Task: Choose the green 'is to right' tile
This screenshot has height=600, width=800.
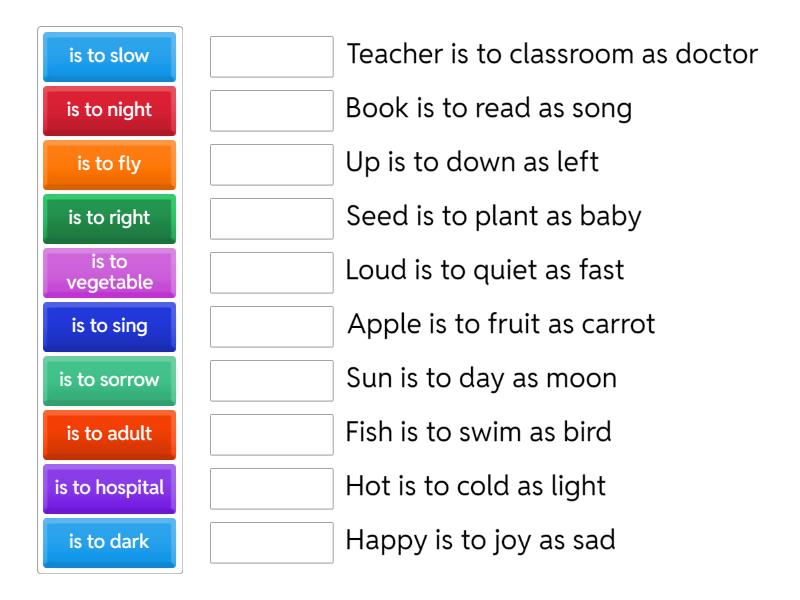Action: tap(109, 218)
